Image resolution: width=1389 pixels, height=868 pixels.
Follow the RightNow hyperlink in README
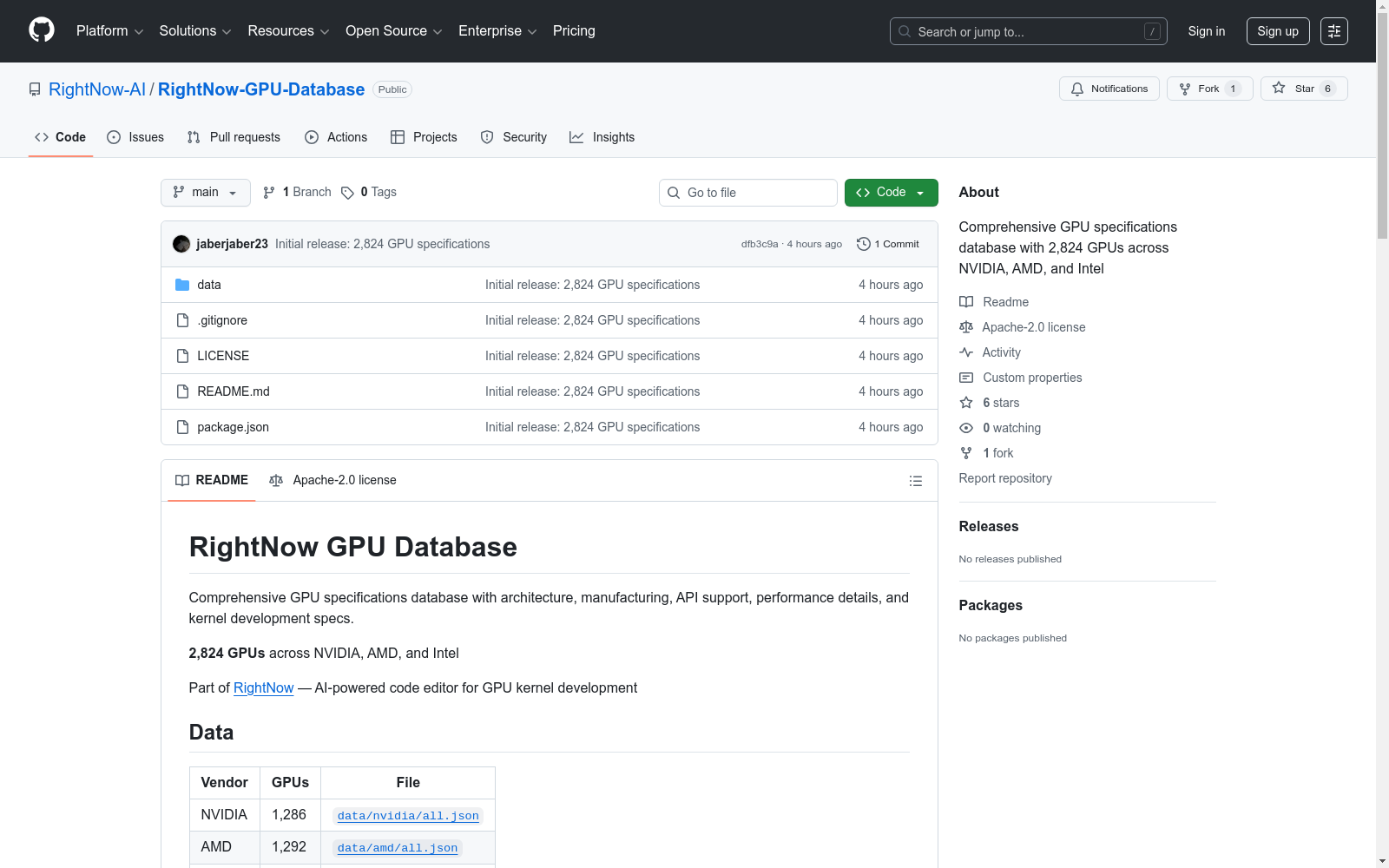(x=264, y=687)
